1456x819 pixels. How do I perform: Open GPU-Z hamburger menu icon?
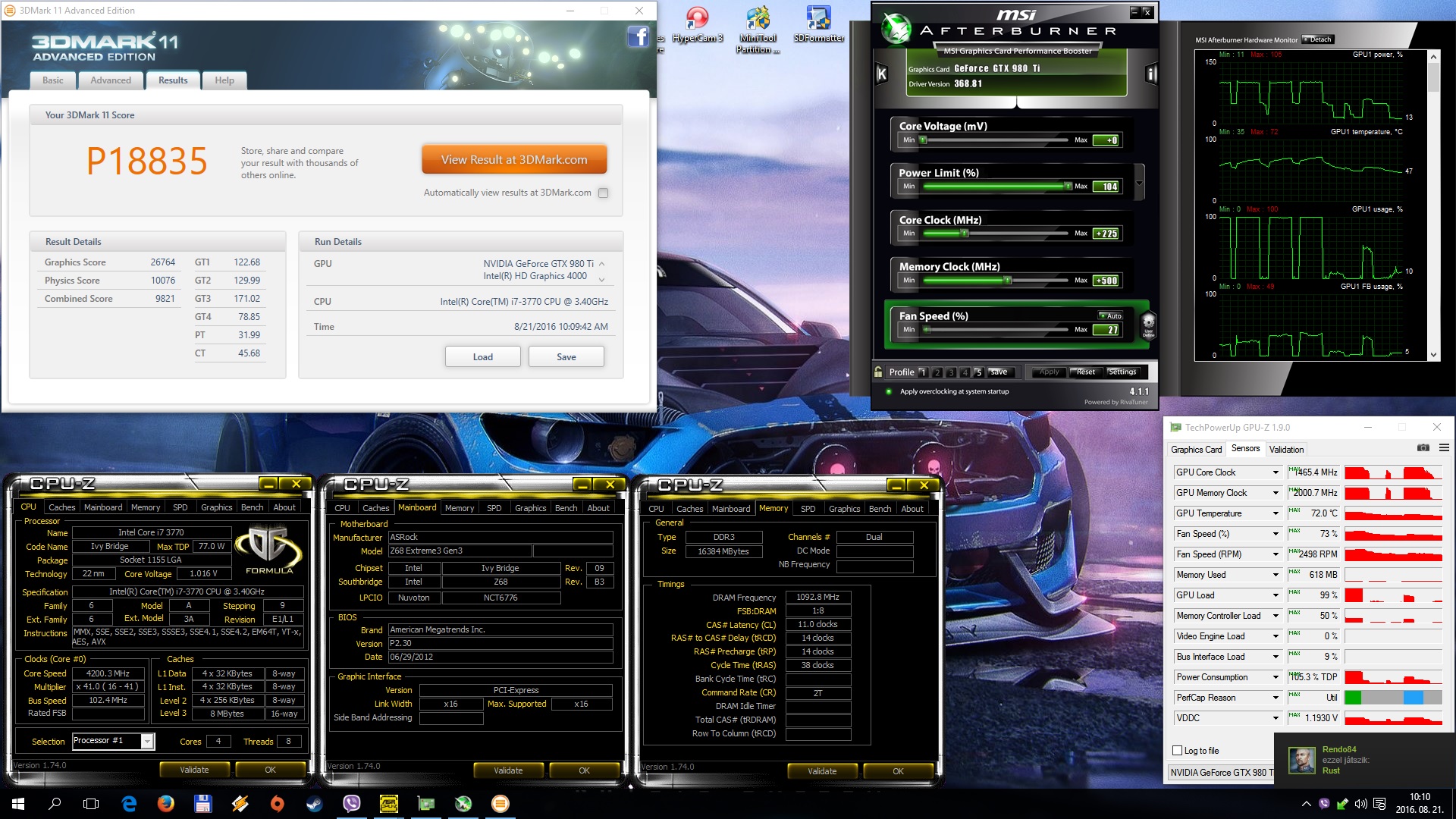(x=1444, y=448)
